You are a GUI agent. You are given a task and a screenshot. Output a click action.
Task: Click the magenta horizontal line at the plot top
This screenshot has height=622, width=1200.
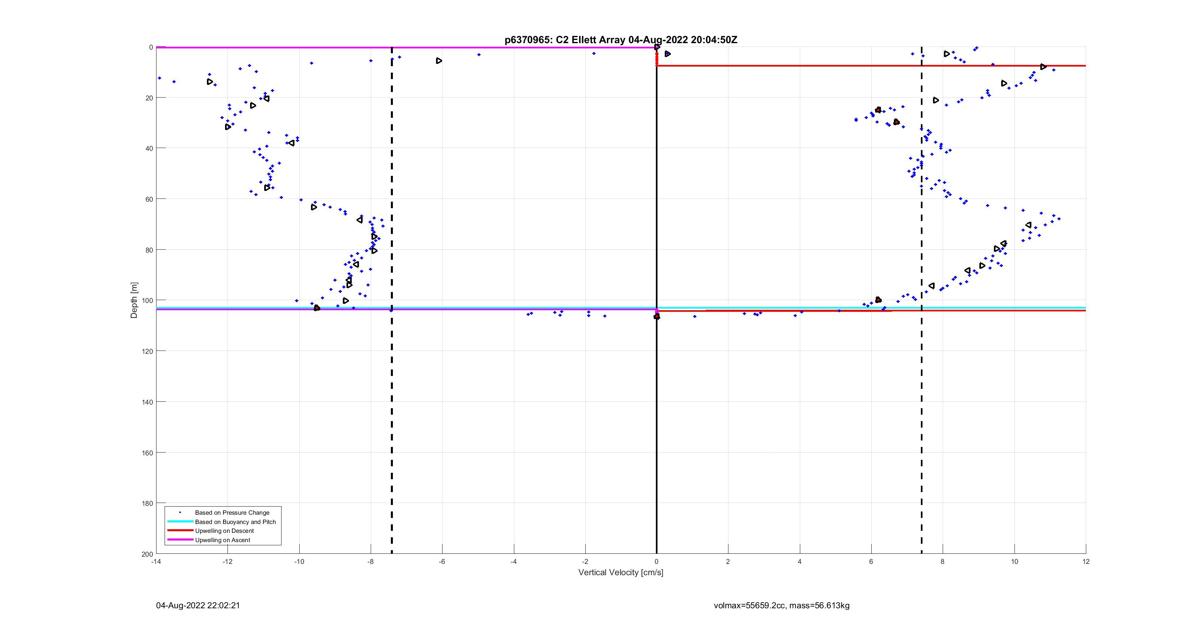tap(406, 47)
